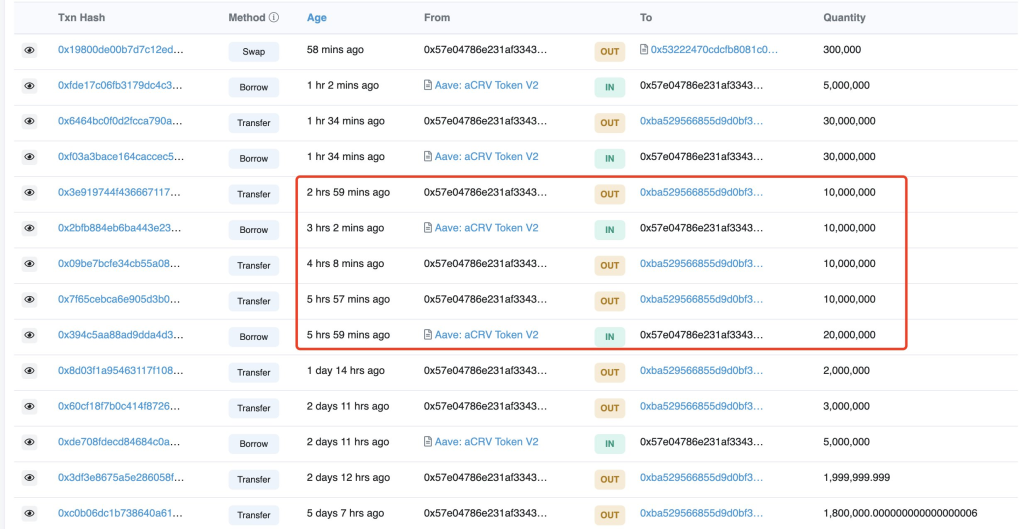The width and height of the screenshot is (1024, 529).
Task: Open 0xba529566855d9d0bf3 in 4 hrs 8 mins row
Action: pos(701,264)
